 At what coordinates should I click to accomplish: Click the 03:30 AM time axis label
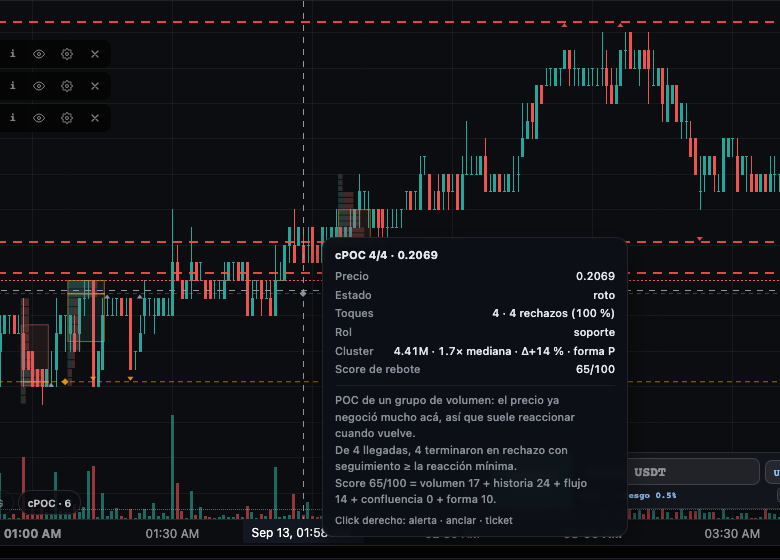(x=732, y=534)
